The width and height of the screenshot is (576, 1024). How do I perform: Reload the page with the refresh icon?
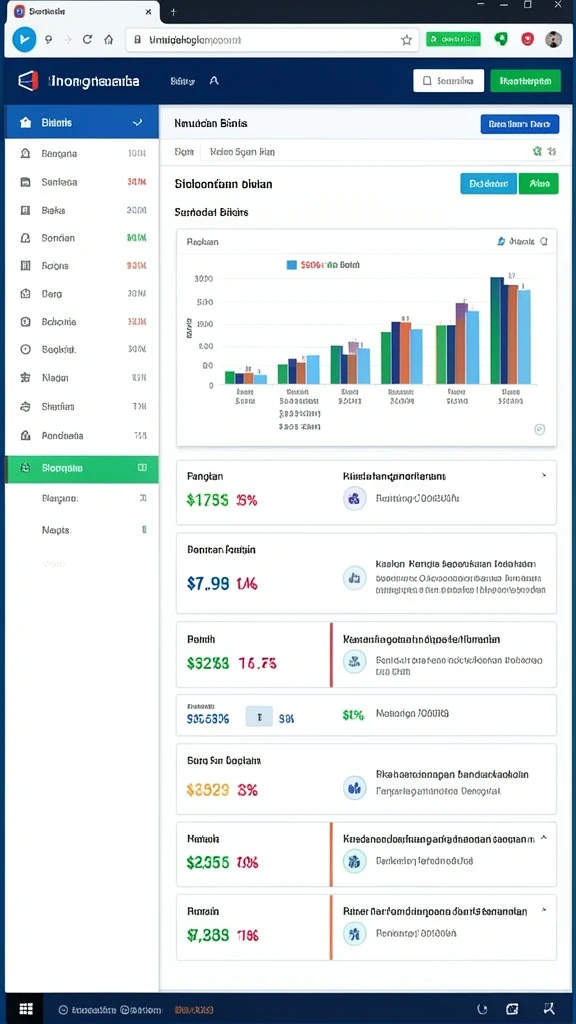tap(87, 39)
